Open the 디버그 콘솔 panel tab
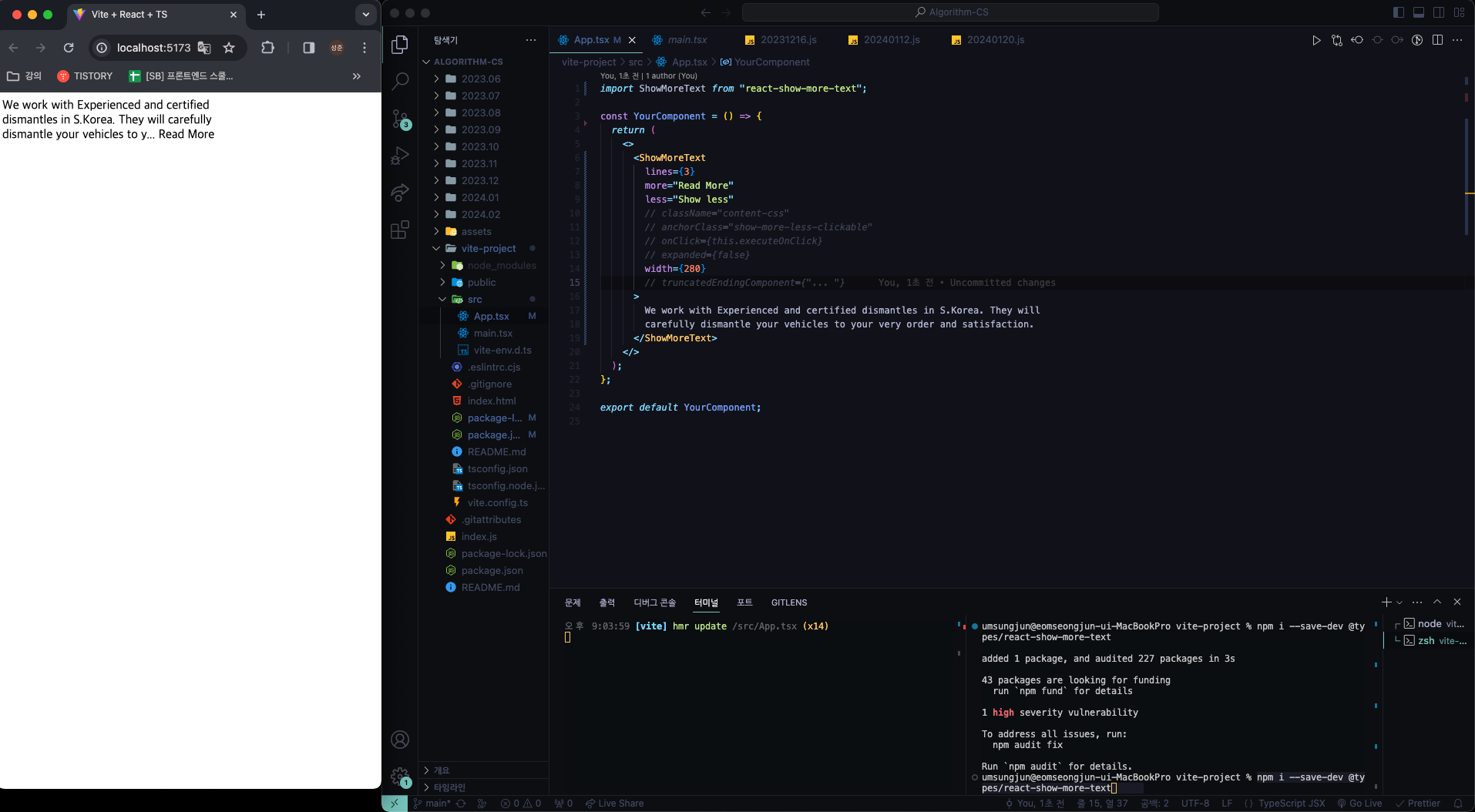This screenshot has width=1475, height=812. pos(654,602)
